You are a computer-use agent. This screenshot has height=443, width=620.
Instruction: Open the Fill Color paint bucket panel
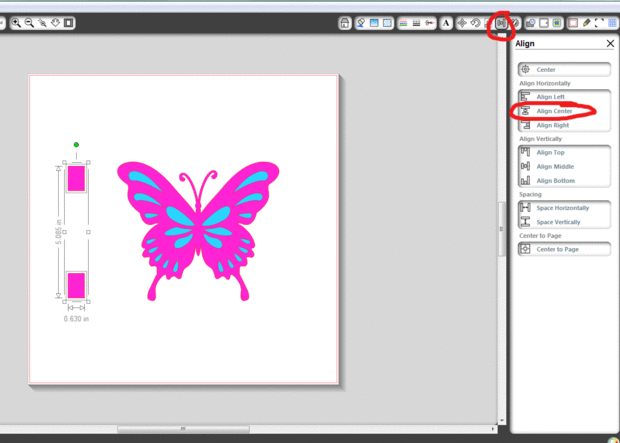(x=361, y=23)
